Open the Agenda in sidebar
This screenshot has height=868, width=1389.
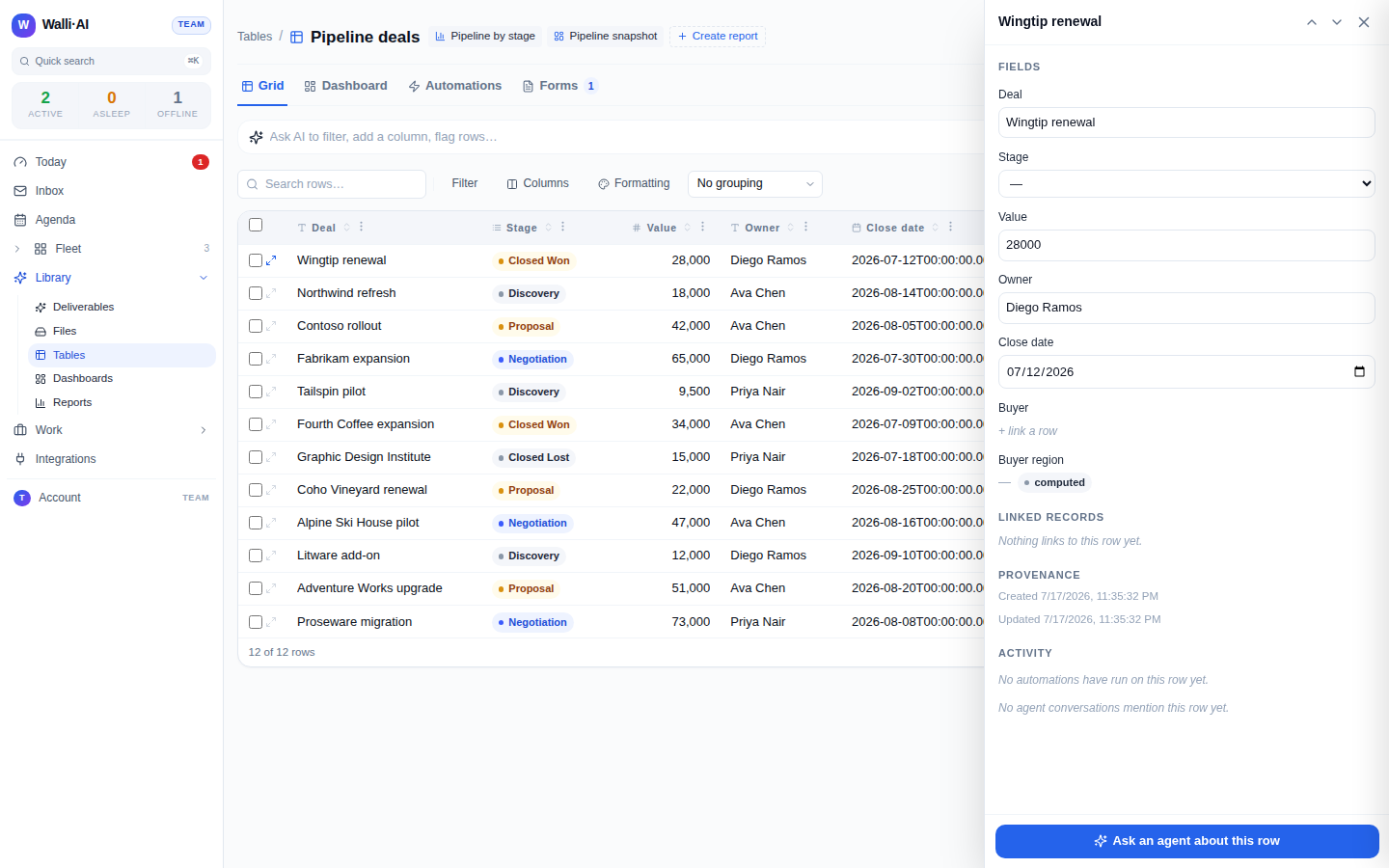tap(111, 220)
